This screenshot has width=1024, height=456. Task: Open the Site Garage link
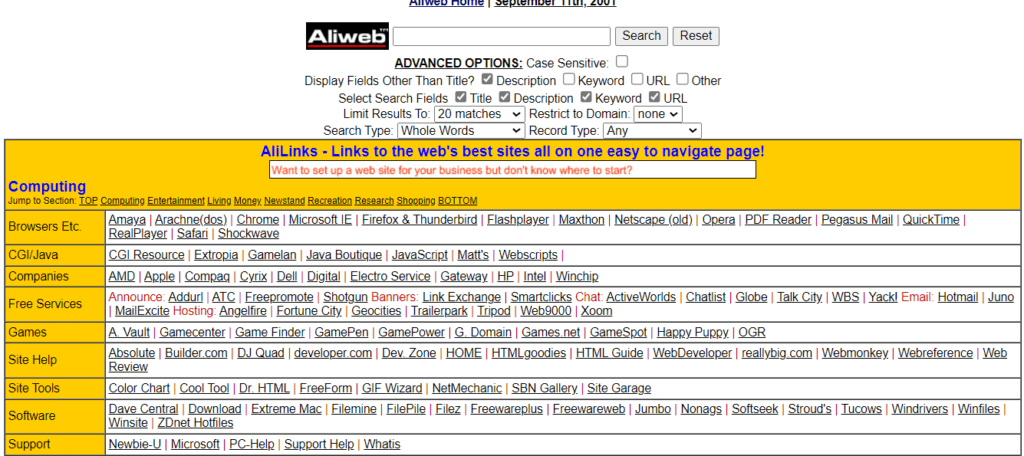pos(619,389)
